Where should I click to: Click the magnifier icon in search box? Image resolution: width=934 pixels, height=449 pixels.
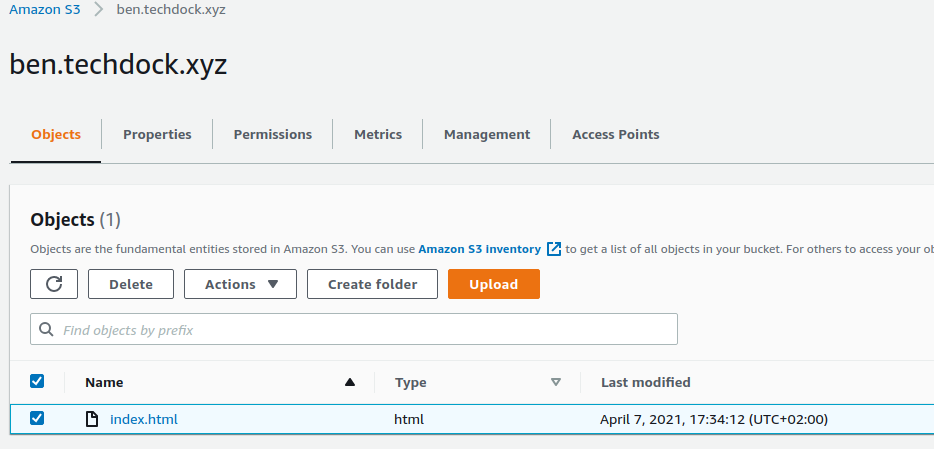click(46, 329)
